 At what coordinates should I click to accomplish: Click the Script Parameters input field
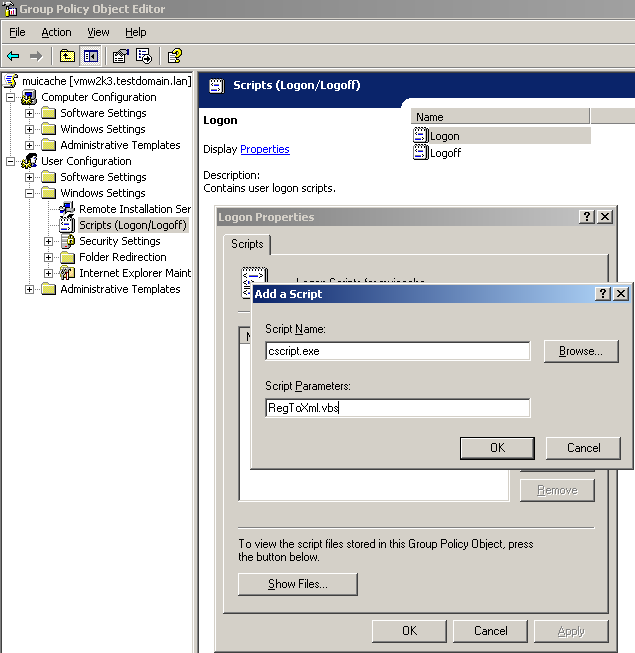[x=398, y=408]
